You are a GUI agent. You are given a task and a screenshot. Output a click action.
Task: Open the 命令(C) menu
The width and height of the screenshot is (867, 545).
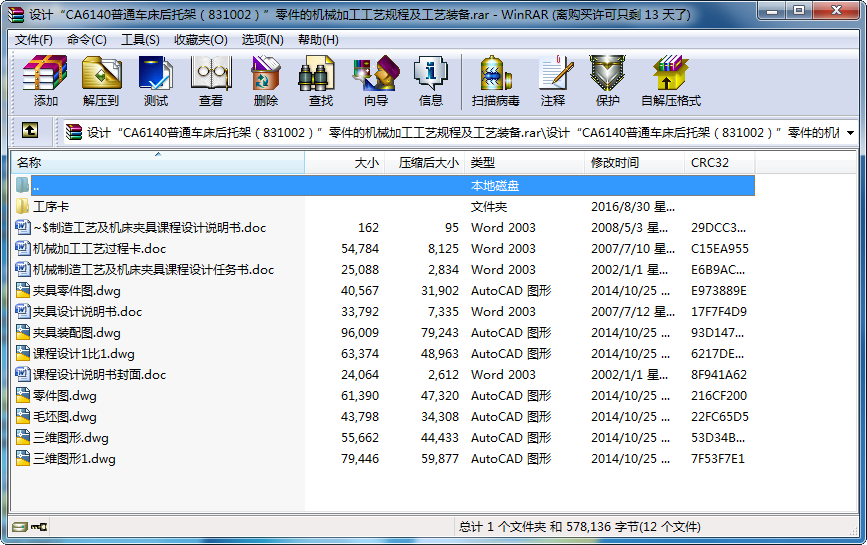pyautogui.click(x=87, y=40)
